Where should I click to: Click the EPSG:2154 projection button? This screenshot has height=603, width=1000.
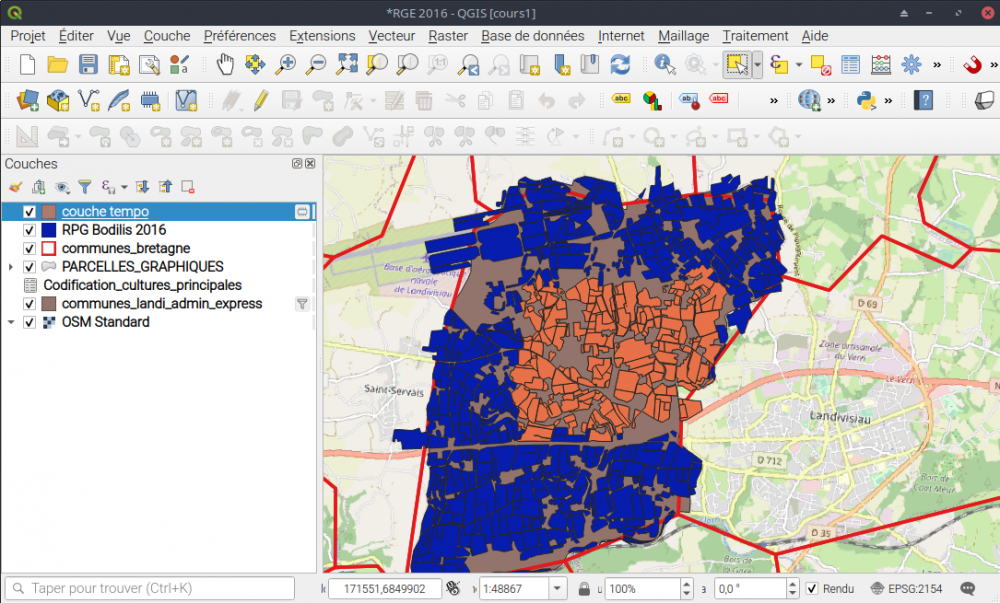coord(906,589)
